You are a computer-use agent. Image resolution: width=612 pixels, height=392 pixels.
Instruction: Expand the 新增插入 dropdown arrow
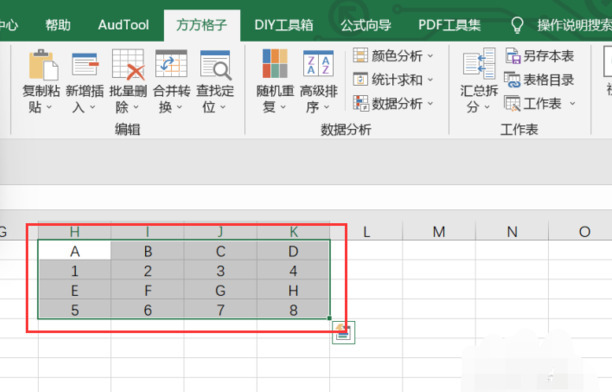pos(93,107)
